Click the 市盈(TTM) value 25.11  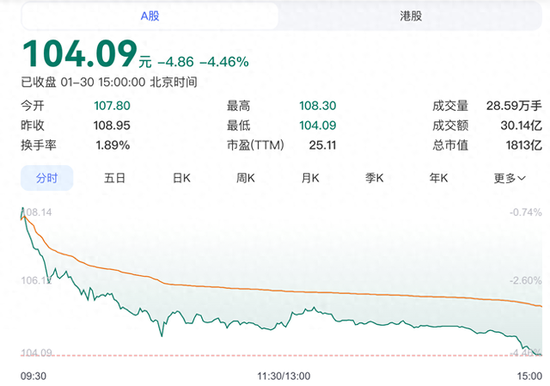click(x=322, y=145)
